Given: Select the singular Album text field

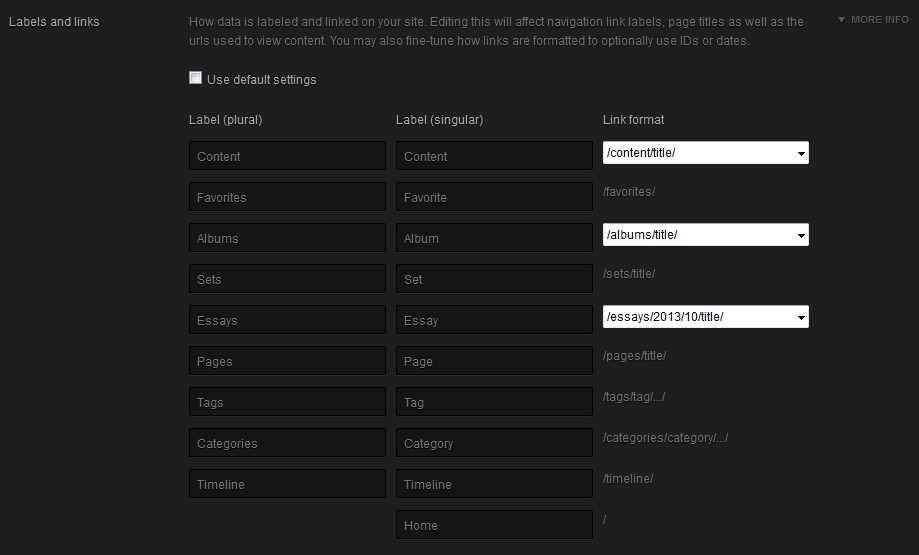Looking at the screenshot, I should 494,238.
